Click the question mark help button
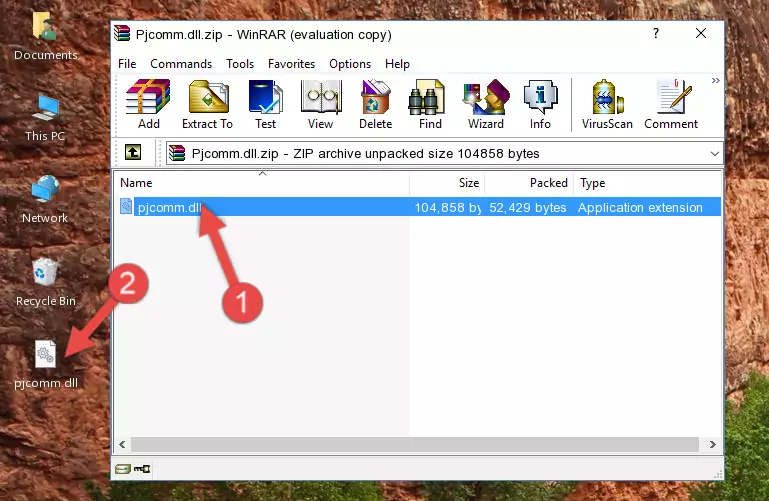769x501 pixels. 656,33
